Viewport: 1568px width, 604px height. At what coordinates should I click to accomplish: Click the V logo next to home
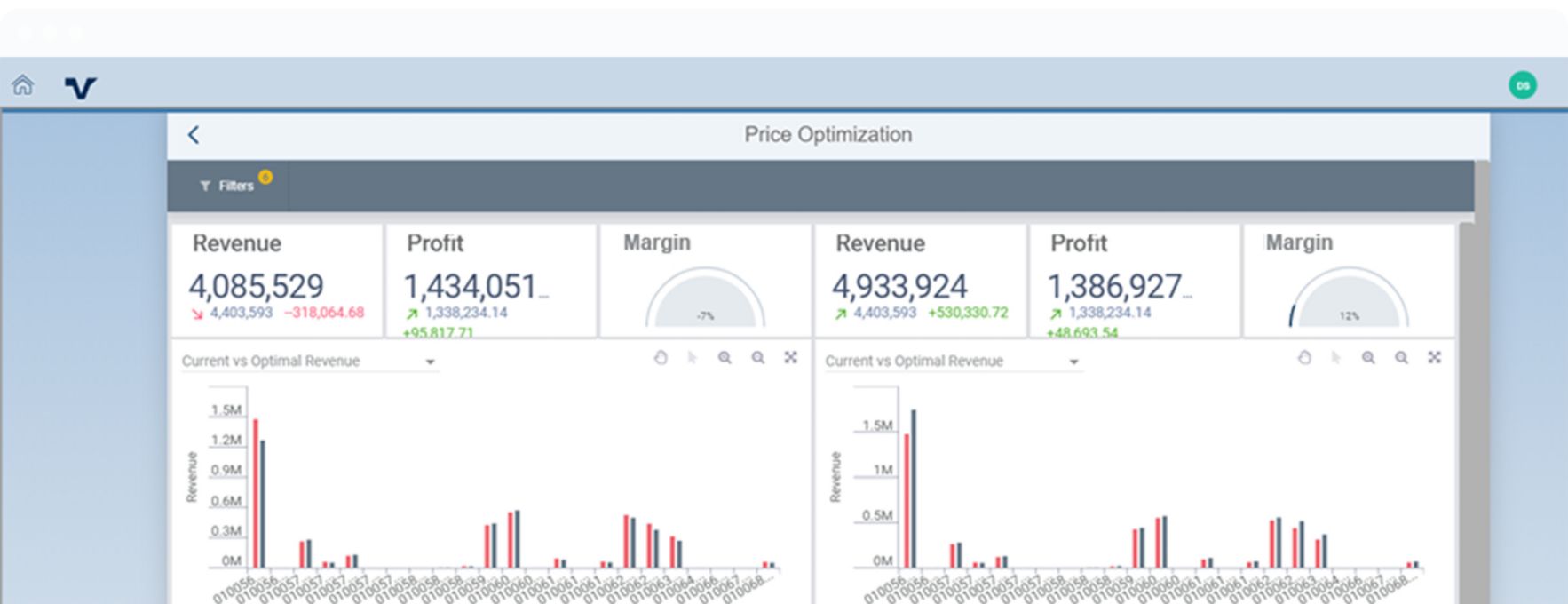click(x=80, y=87)
